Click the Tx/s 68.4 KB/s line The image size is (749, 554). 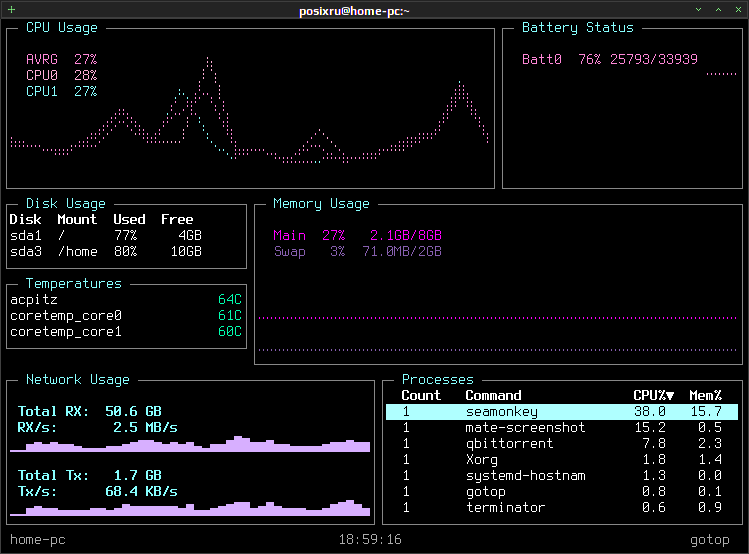[97, 491]
